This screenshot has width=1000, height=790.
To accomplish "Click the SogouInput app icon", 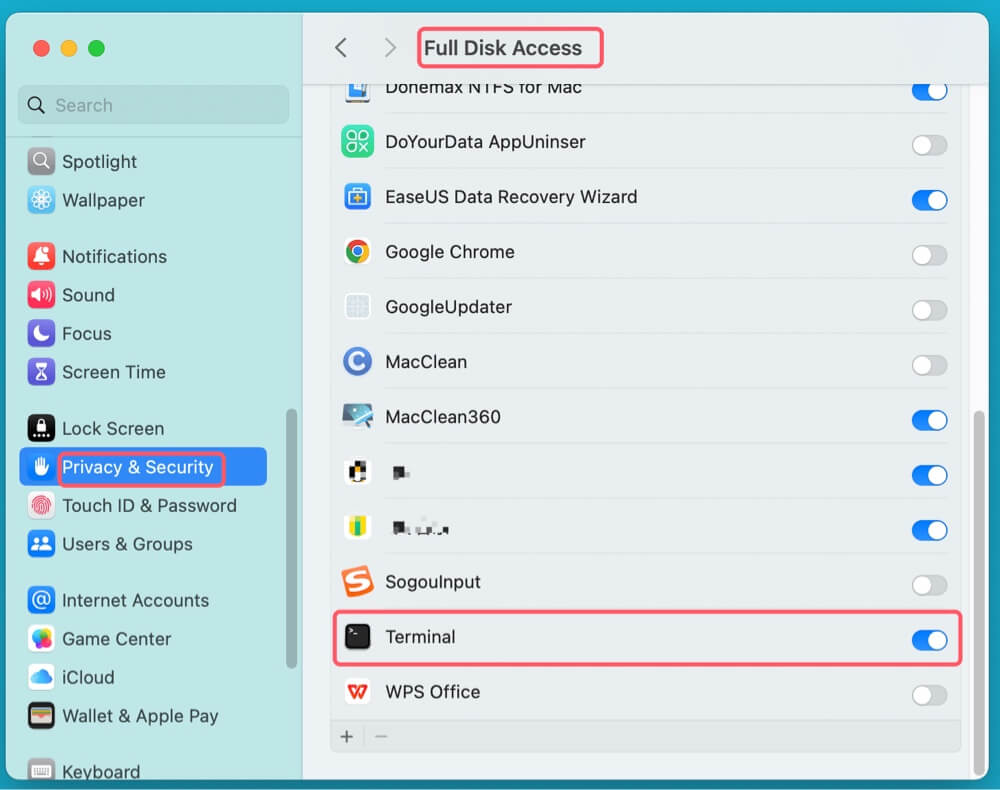I will click(357, 582).
